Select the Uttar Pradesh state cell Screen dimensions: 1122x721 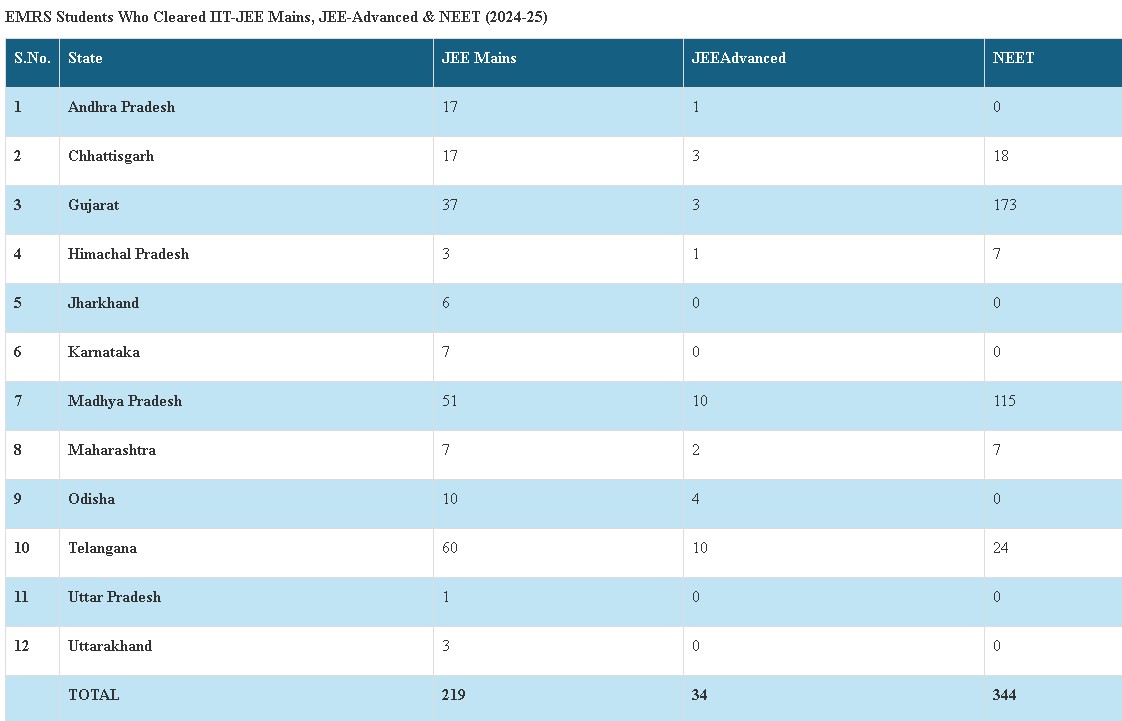(114, 597)
